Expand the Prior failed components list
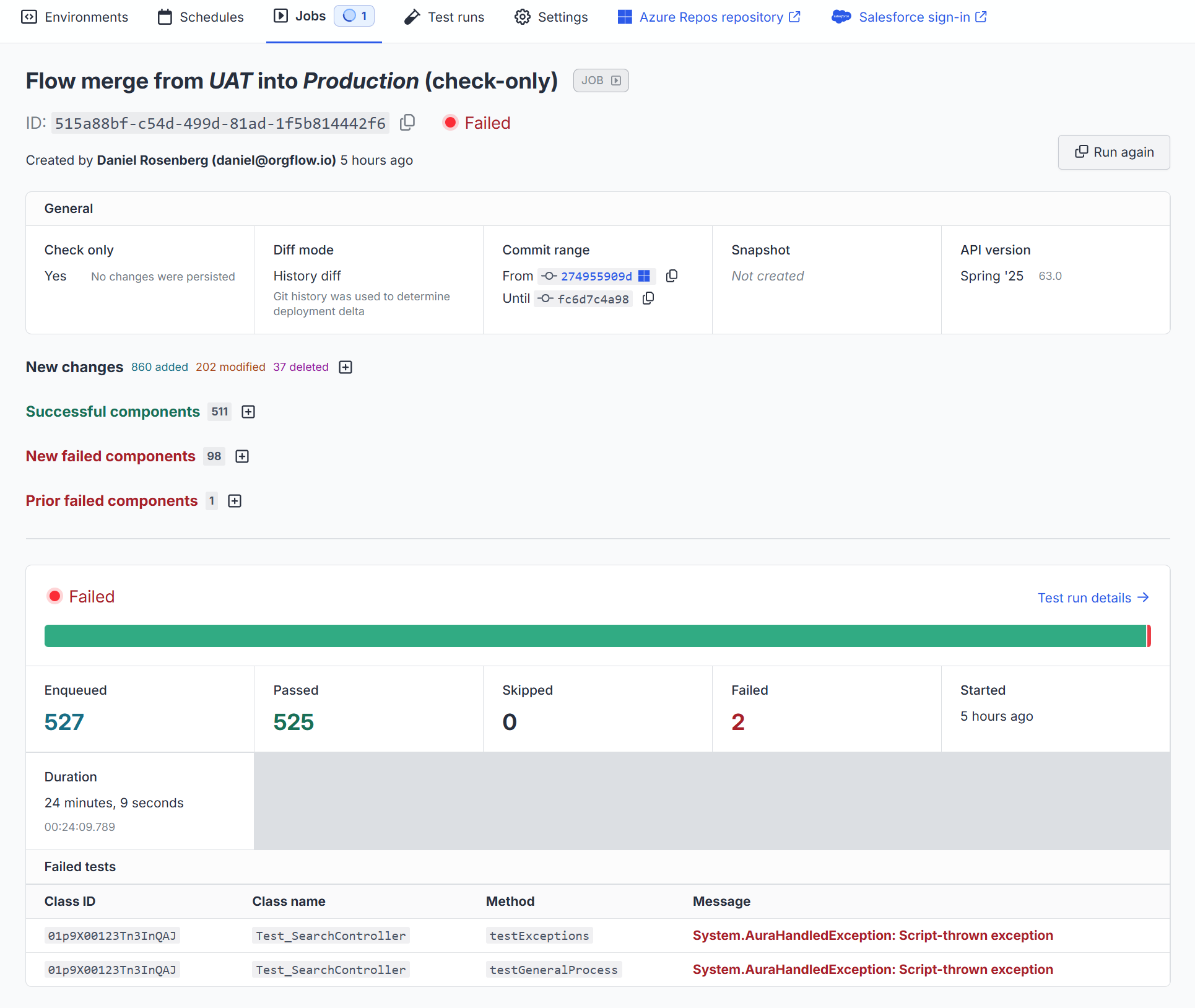1195x1008 pixels. tap(235, 501)
